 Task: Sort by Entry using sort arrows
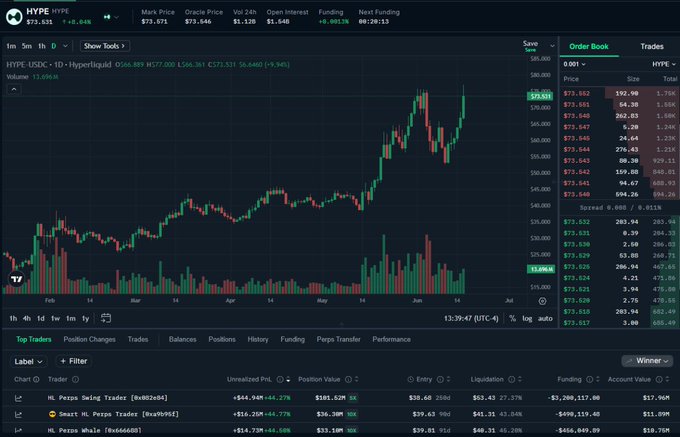point(448,380)
